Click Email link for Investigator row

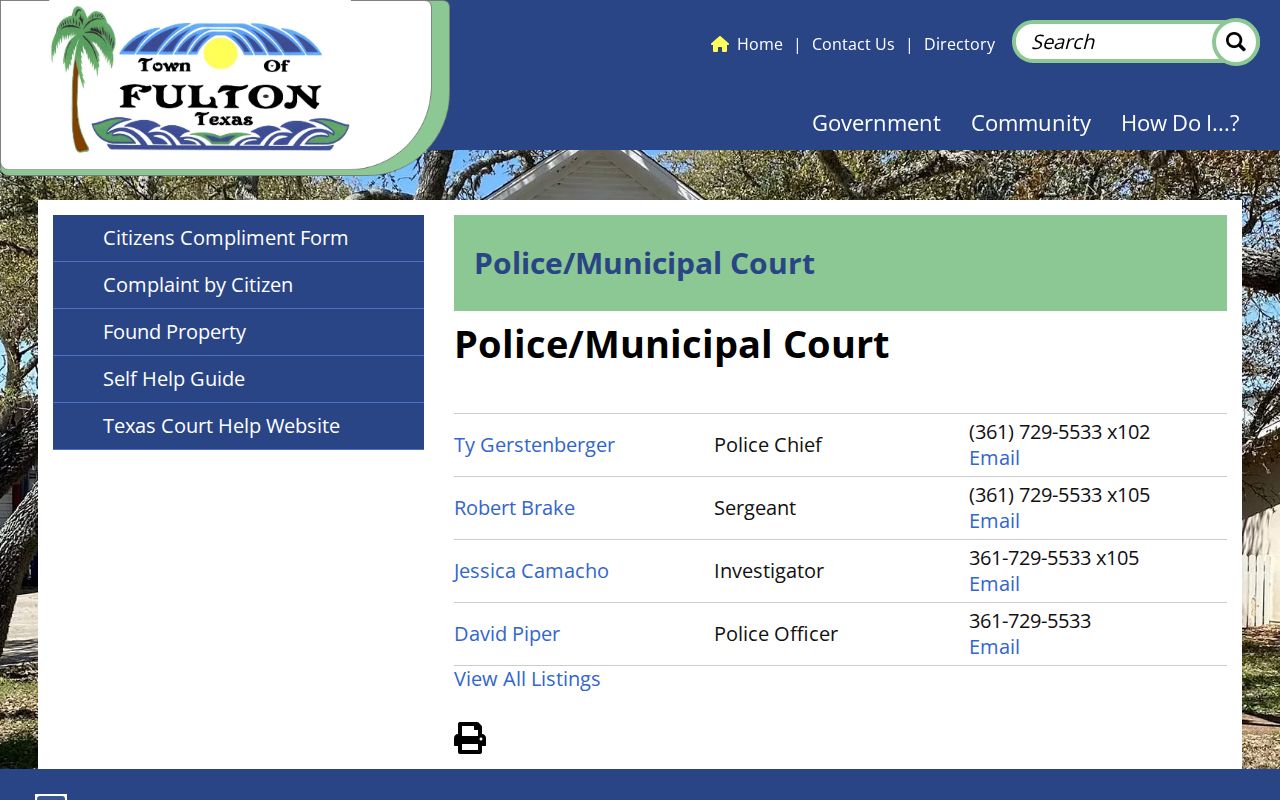pyautogui.click(x=994, y=584)
